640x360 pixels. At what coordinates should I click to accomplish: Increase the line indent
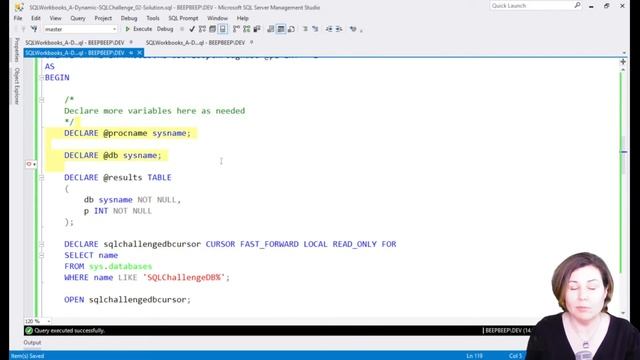pyautogui.click(x=339, y=29)
